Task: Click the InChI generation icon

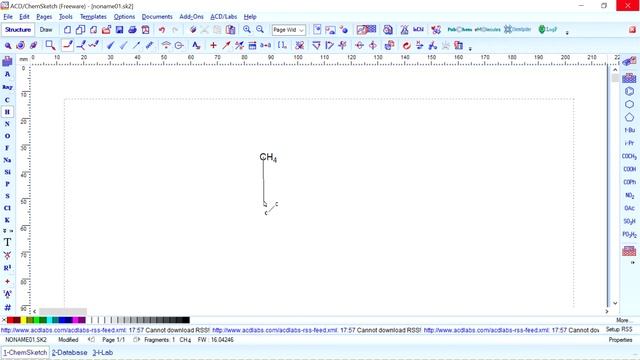Action: click(x=418, y=29)
